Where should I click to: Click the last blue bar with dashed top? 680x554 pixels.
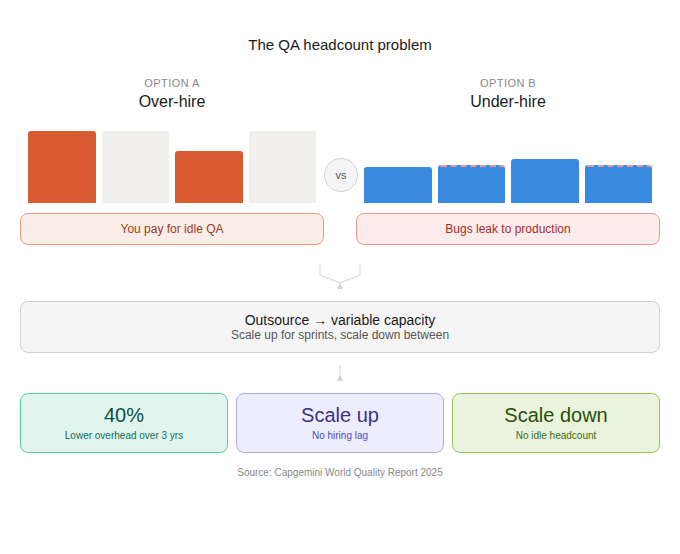[618, 185]
